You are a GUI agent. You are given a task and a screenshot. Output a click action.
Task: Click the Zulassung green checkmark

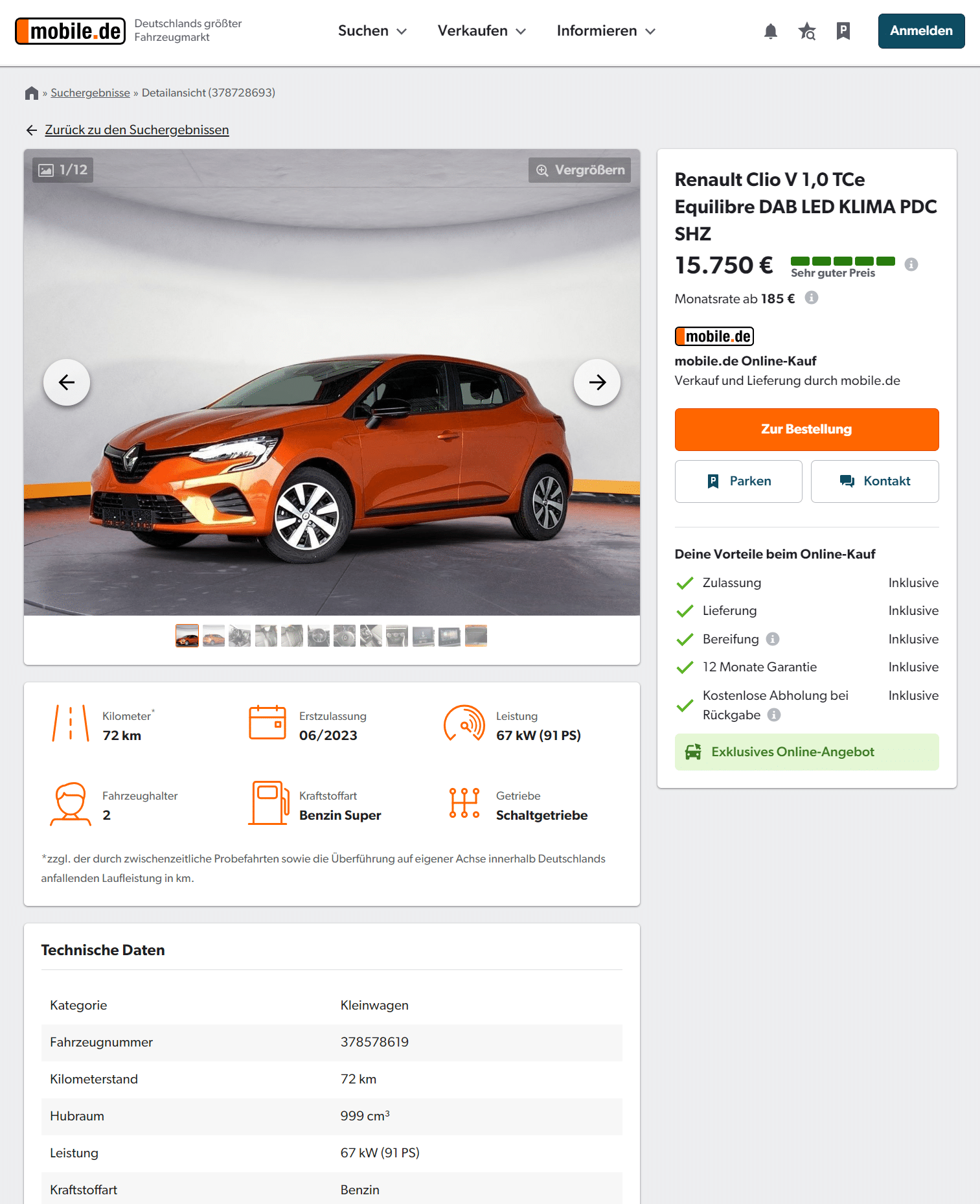[x=685, y=583]
